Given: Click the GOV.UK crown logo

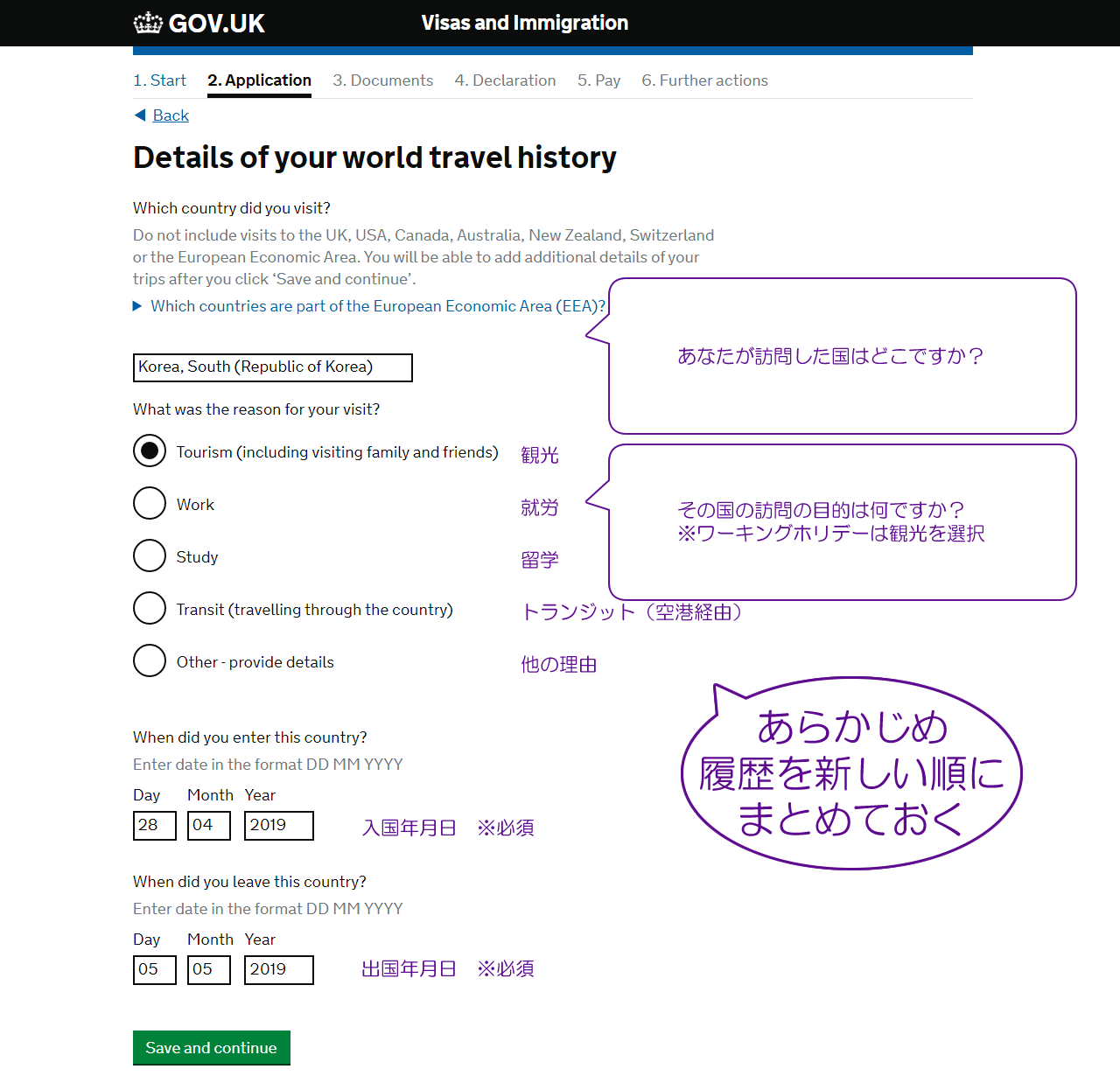Looking at the screenshot, I should pos(148,23).
